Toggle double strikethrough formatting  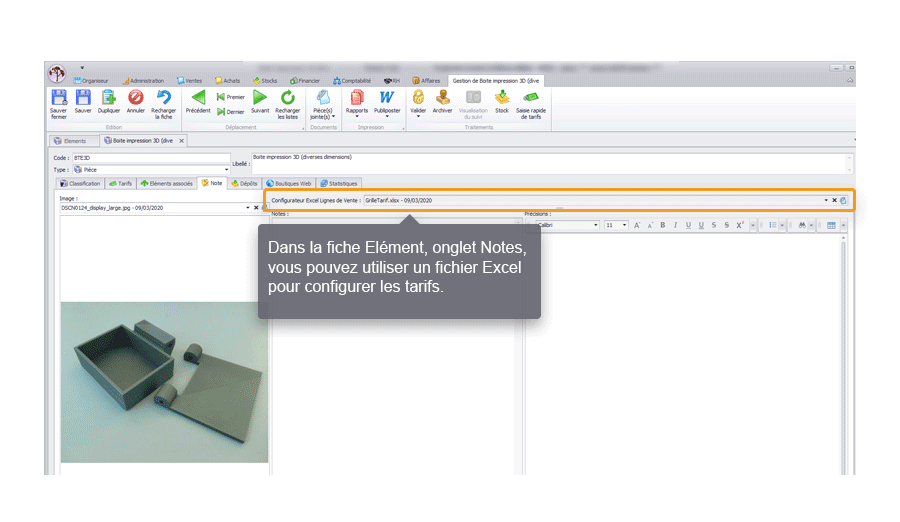click(x=727, y=225)
